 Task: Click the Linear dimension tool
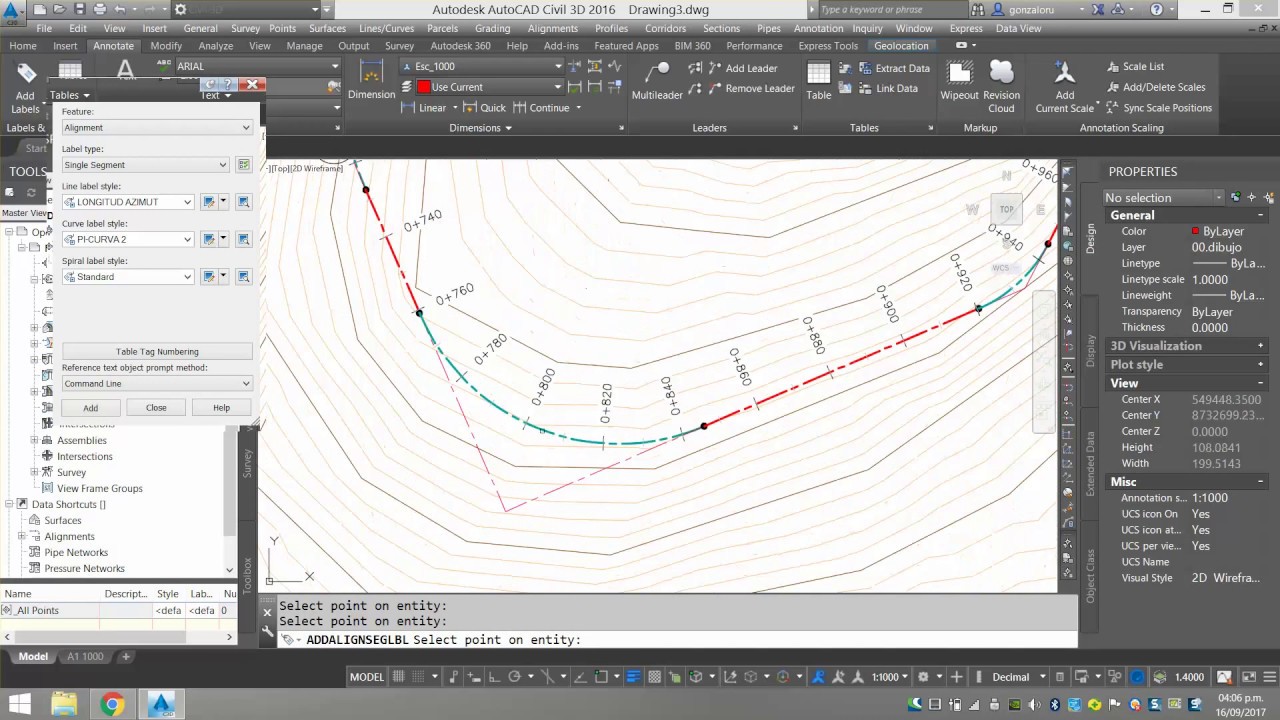pos(424,108)
